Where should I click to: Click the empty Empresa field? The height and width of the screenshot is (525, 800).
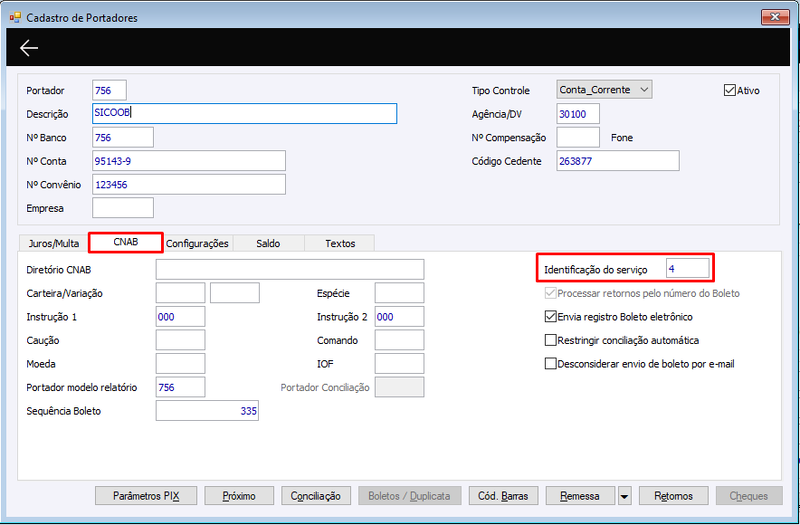point(122,208)
